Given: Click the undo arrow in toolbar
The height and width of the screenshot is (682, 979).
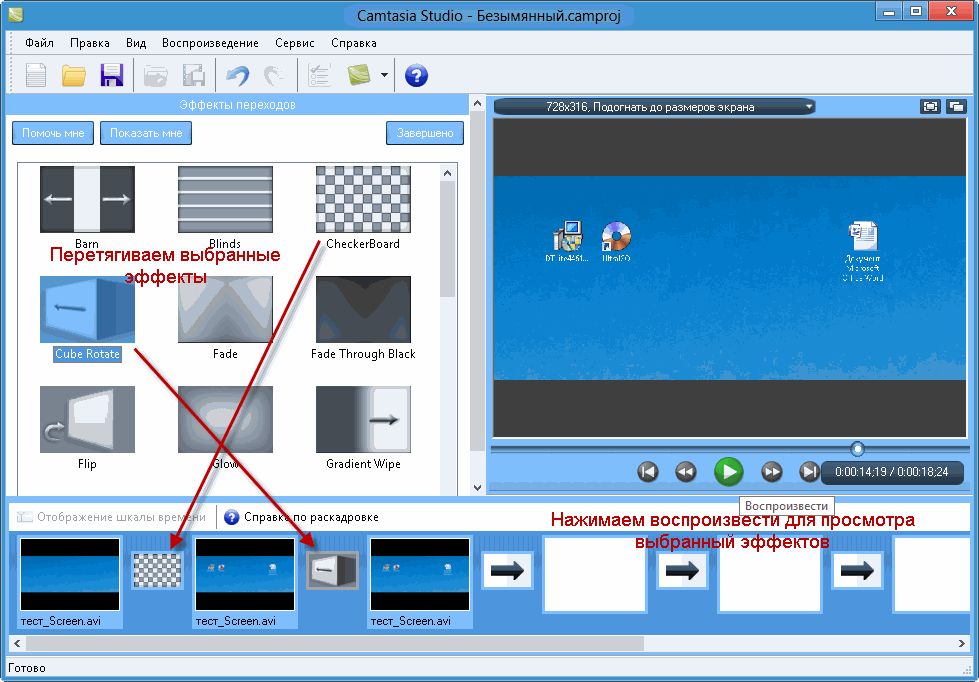Looking at the screenshot, I should click(x=237, y=76).
